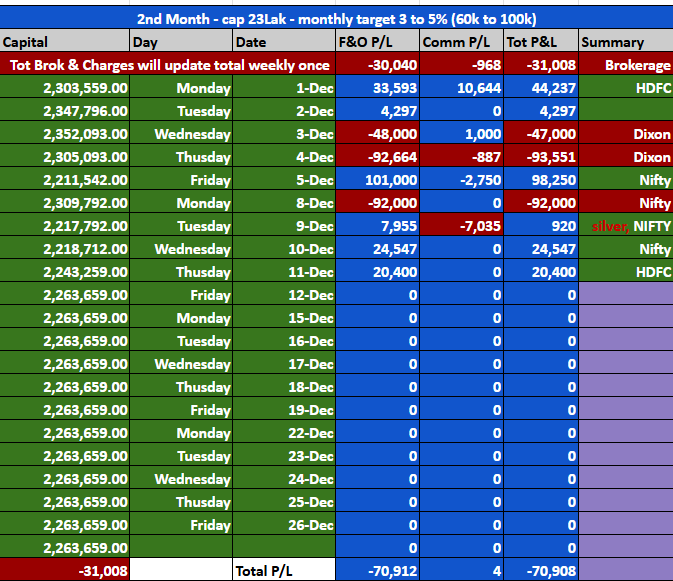This screenshot has height=581, width=673.
Task: Select Tot P&L value -47,000
Action: [x=541, y=134]
